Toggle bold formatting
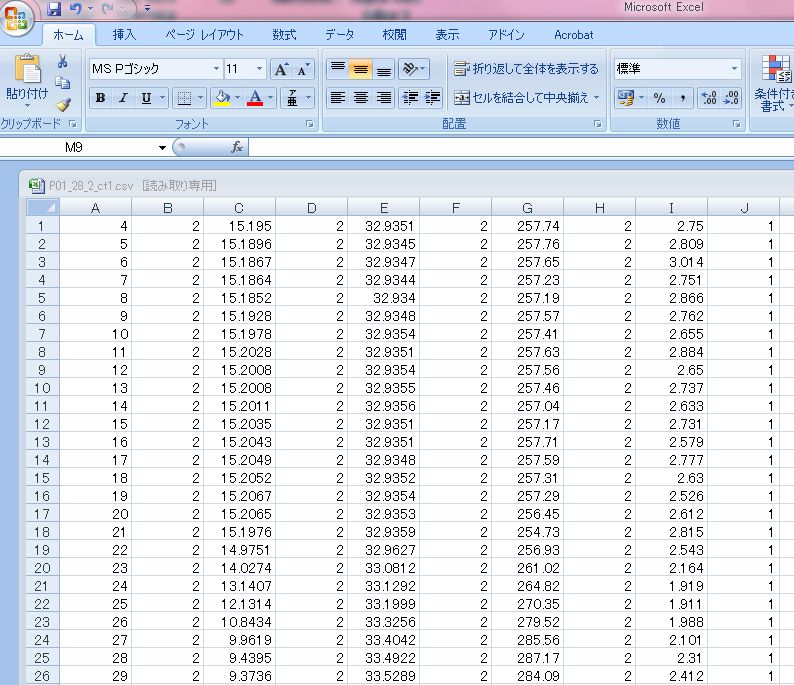Image resolution: width=794 pixels, height=685 pixels. click(100, 98)
